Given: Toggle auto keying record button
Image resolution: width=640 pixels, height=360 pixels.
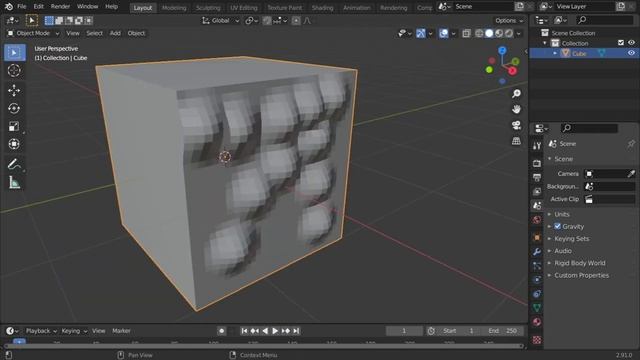Looking at the screenshot, I should 222,331.
